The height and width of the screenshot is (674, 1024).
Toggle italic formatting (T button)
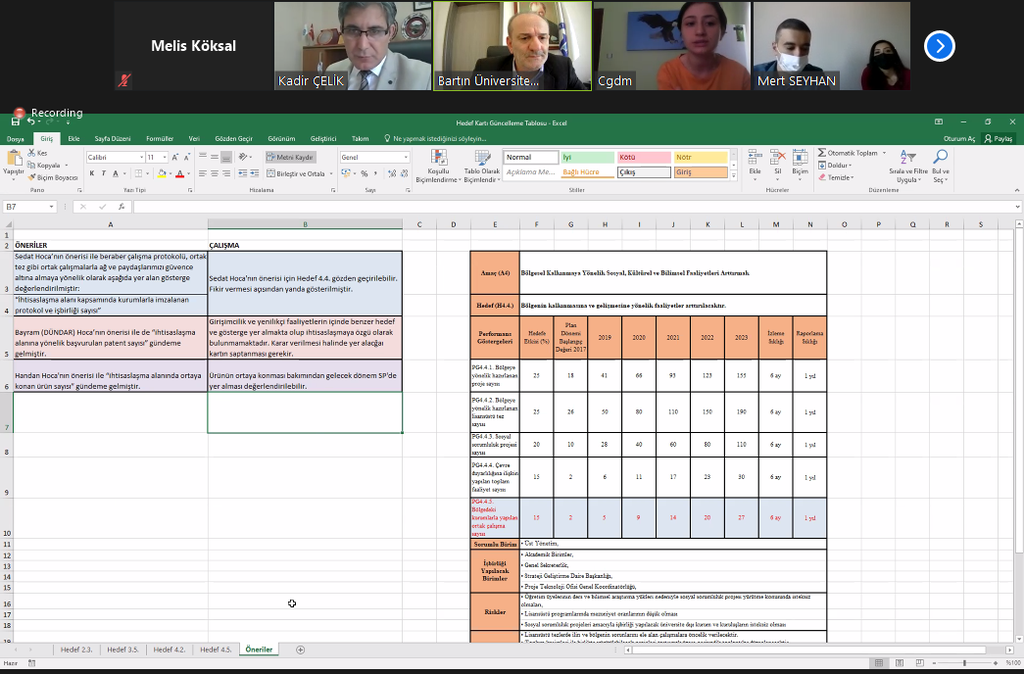(103, 174)
